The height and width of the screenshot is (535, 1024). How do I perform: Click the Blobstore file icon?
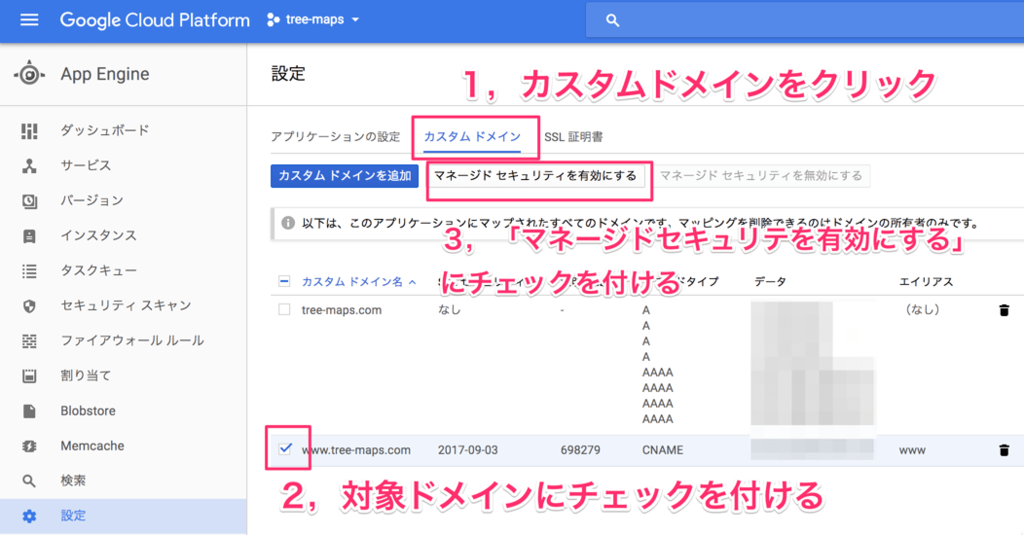pyautogui.click(x=29, y=411)
